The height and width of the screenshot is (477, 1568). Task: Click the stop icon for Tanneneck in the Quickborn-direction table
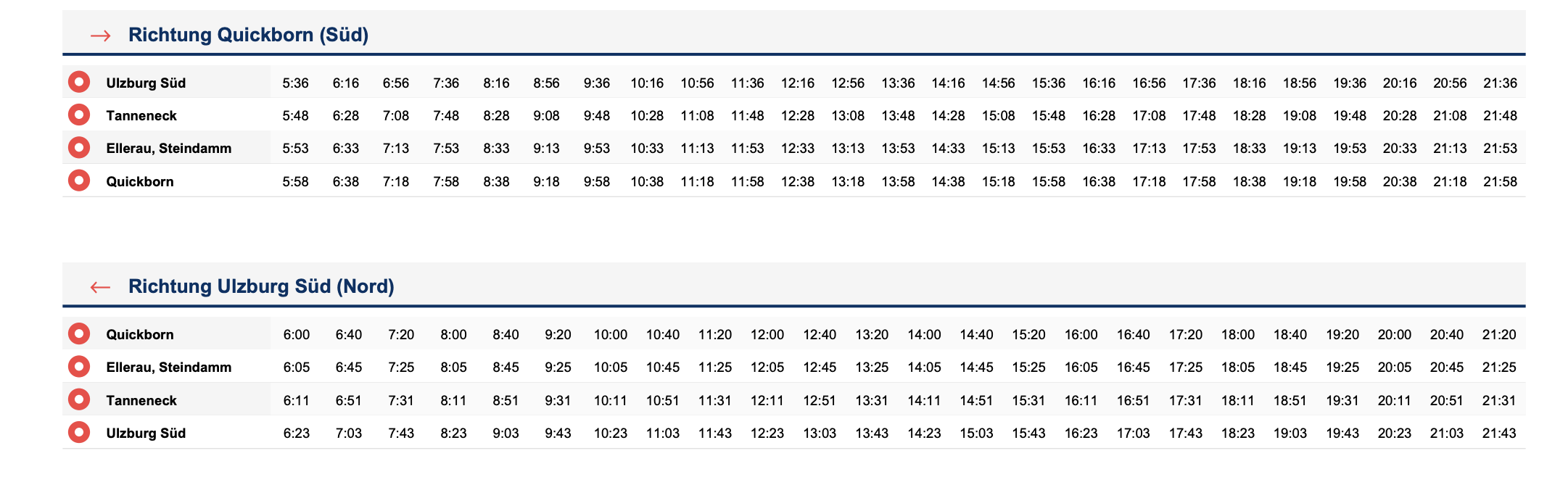tap(79, 115)
